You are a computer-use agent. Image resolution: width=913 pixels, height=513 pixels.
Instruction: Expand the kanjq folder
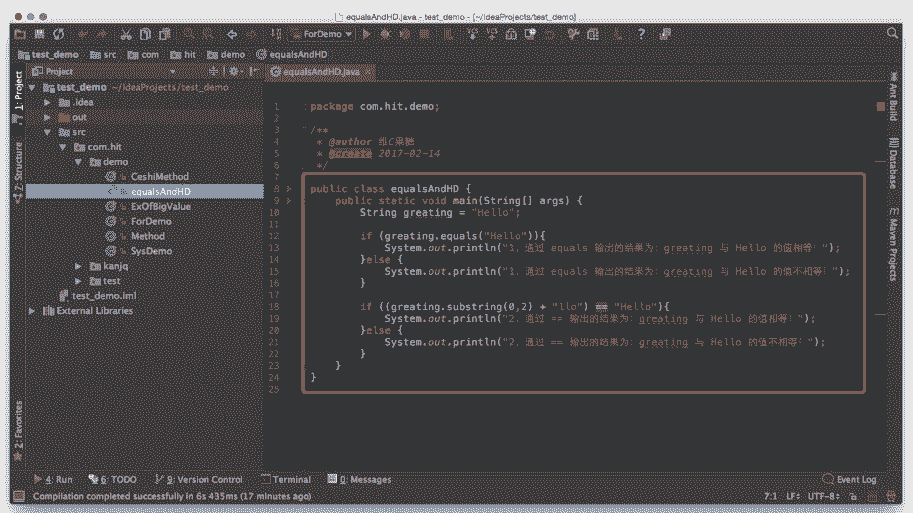click(79, 266)
